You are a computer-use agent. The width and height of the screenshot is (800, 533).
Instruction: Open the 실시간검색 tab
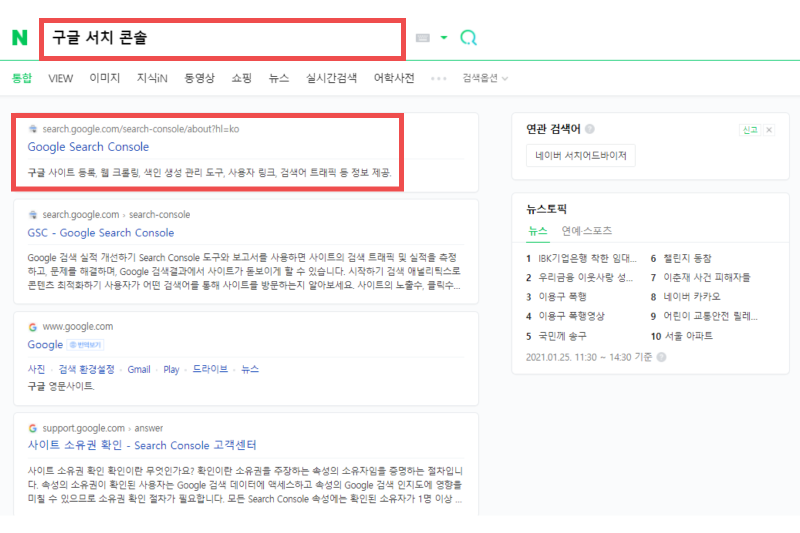pos(331,78)
